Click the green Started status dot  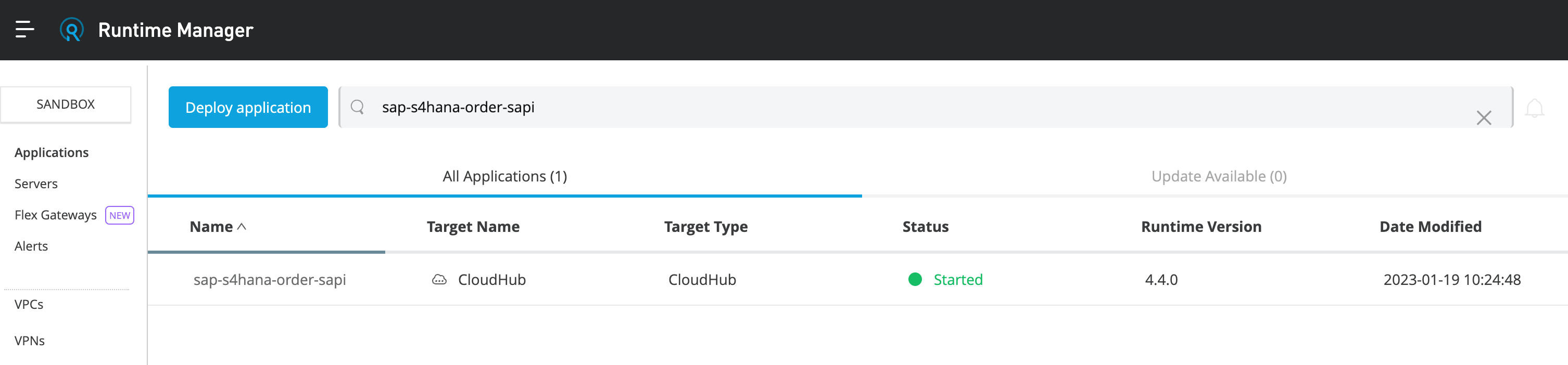pyautogui.click(x=914, y=279)
